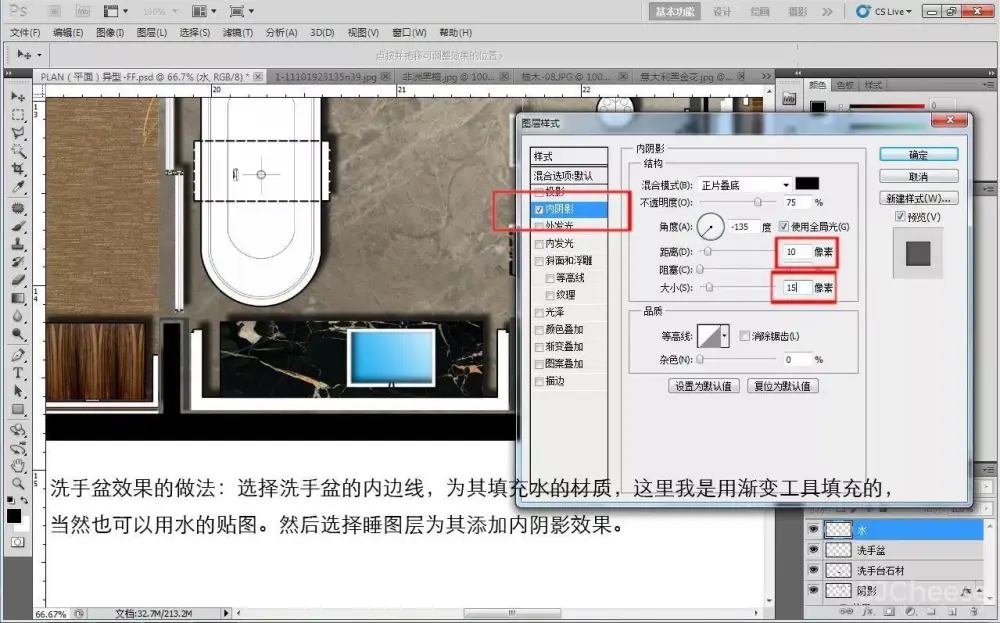This screenshot has width=1000, height=623.
Task: Uncheck the 使用全局光 global light option
Action: [x=783, y=227]
